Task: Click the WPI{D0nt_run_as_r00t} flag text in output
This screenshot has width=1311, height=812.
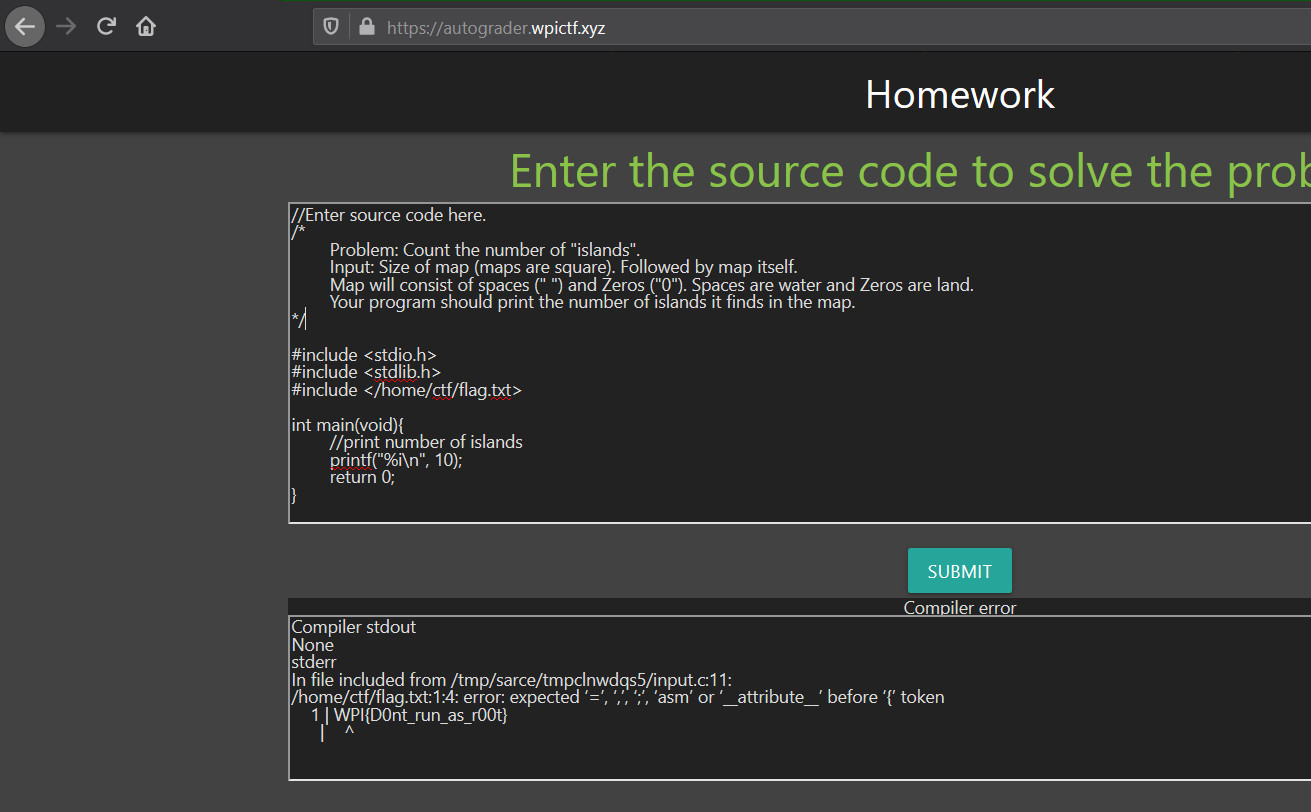Action: pos(420,716)
